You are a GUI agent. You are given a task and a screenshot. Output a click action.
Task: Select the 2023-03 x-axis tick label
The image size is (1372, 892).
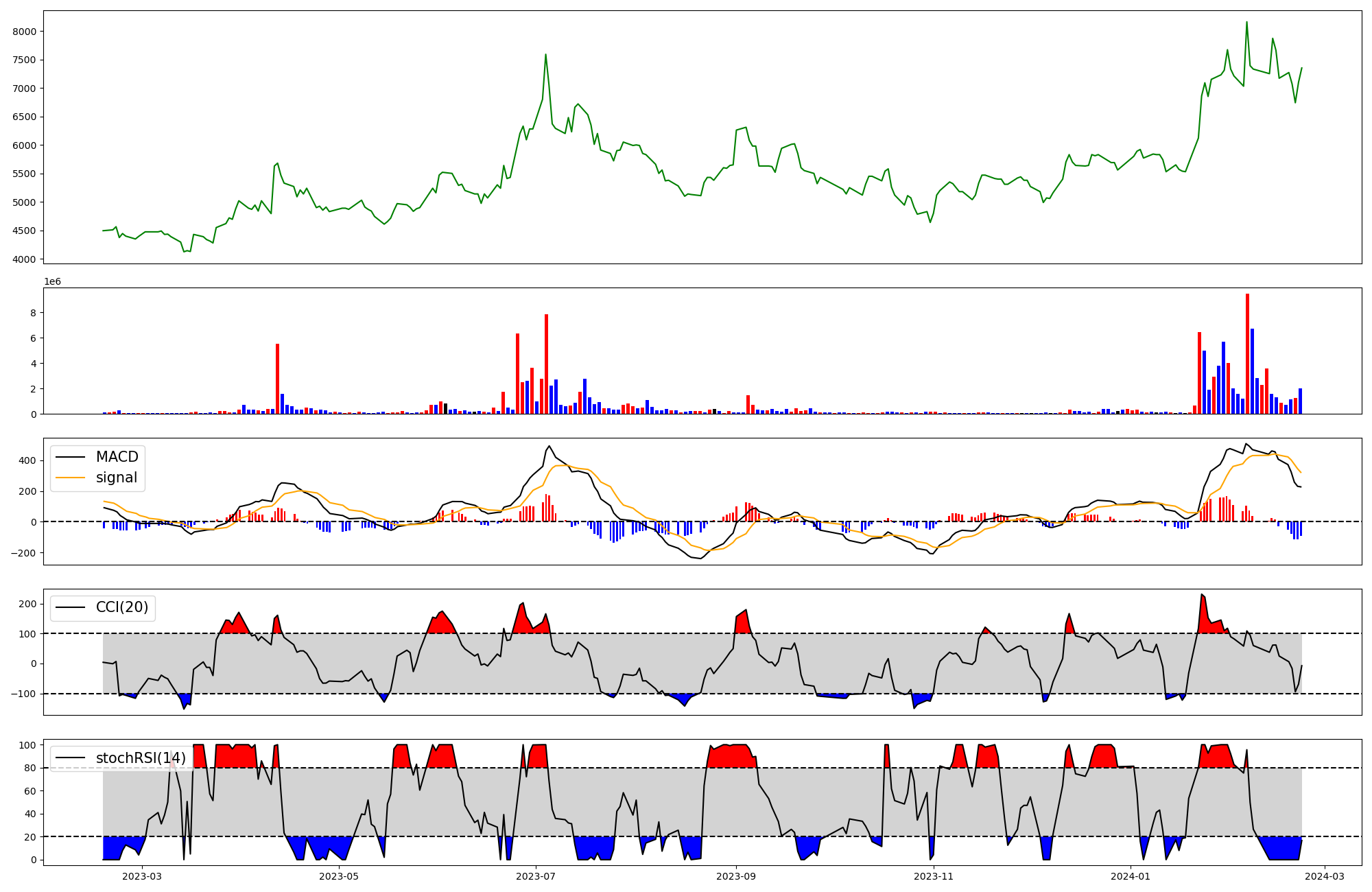pos(142,876)
